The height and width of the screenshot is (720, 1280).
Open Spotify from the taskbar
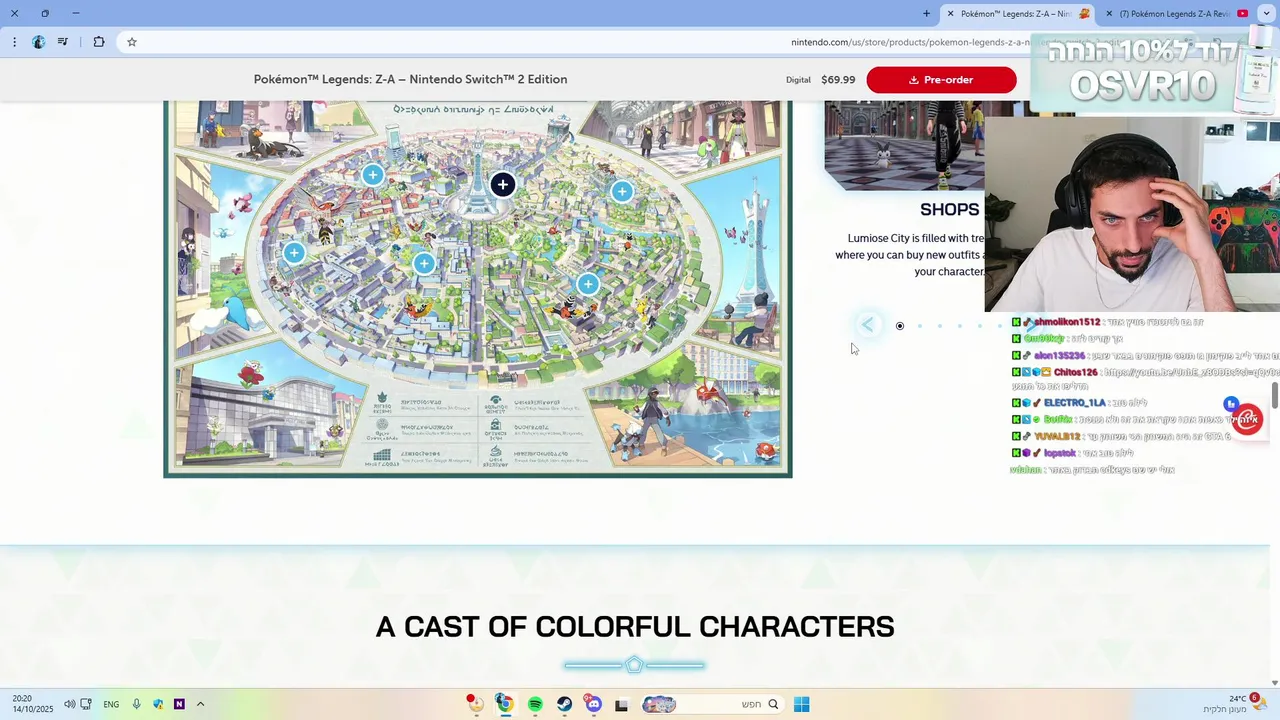(x=535, y=704)
